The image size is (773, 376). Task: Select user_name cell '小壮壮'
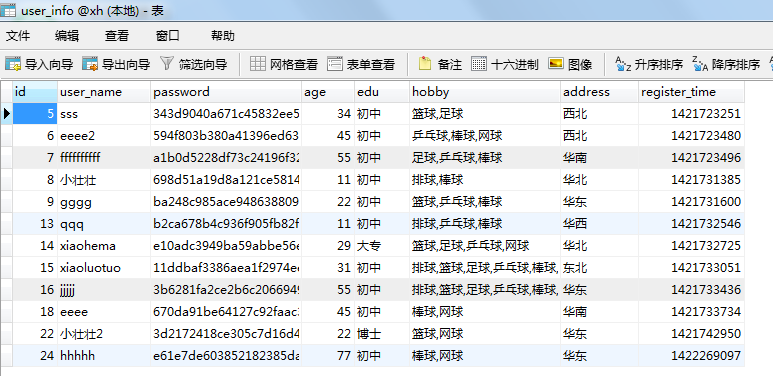click(104, 180)
